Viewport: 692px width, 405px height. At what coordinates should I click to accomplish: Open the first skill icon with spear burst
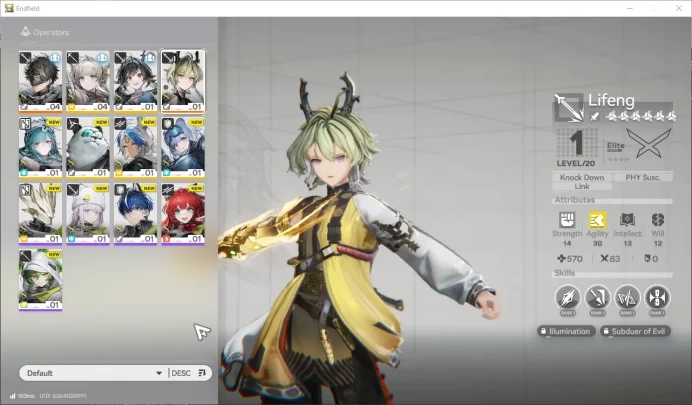[568, 298]
